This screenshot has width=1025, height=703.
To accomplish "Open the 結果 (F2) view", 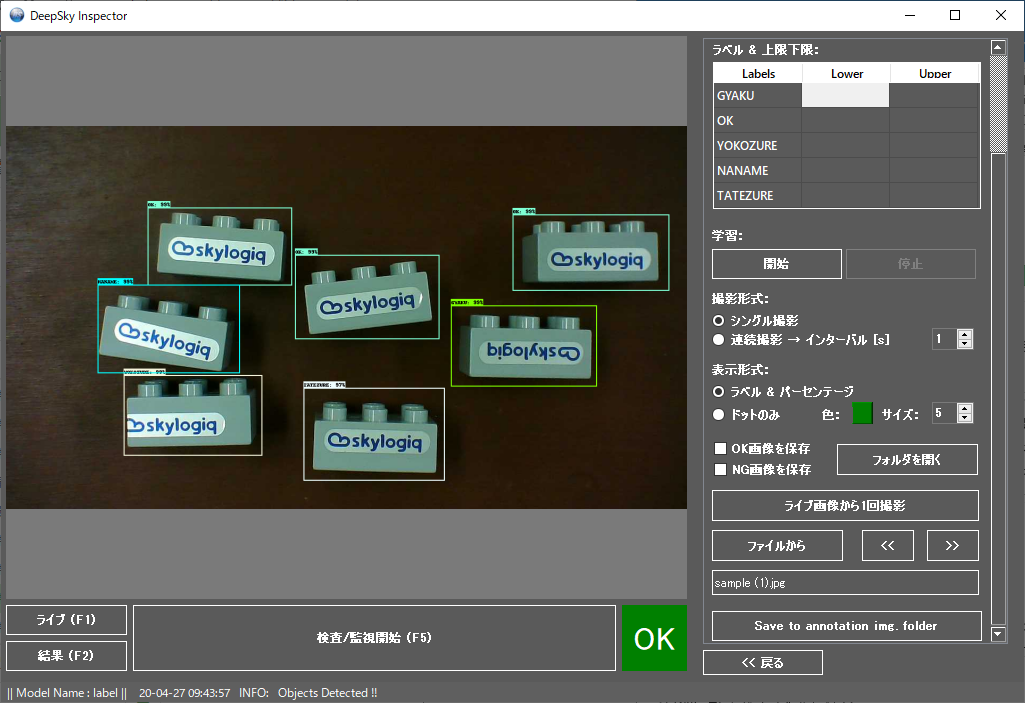I will tap(66, 655).
